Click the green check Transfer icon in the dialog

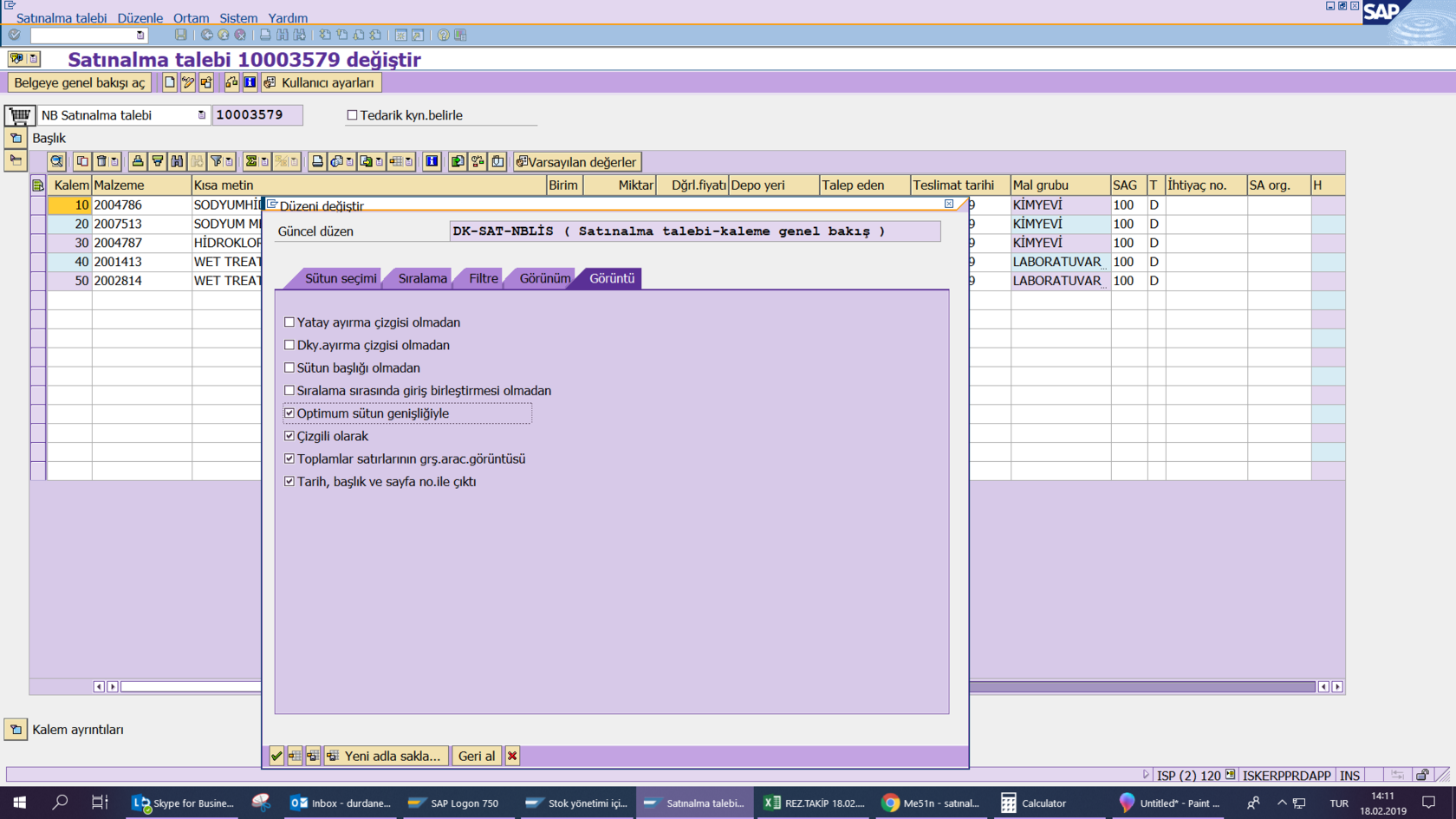pos(276,756)
